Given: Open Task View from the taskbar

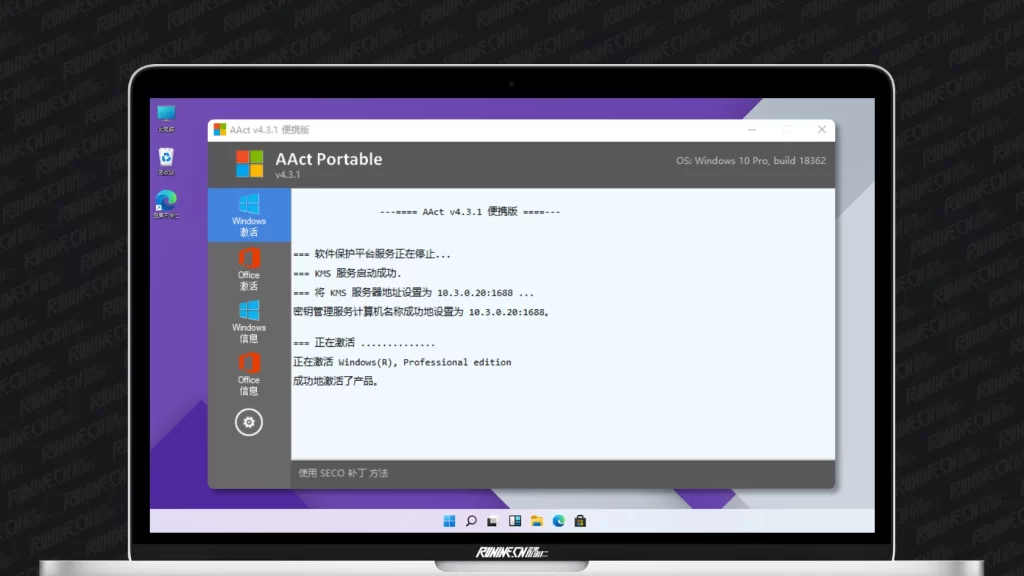Looking at the screenshot, I should point(493,521).
